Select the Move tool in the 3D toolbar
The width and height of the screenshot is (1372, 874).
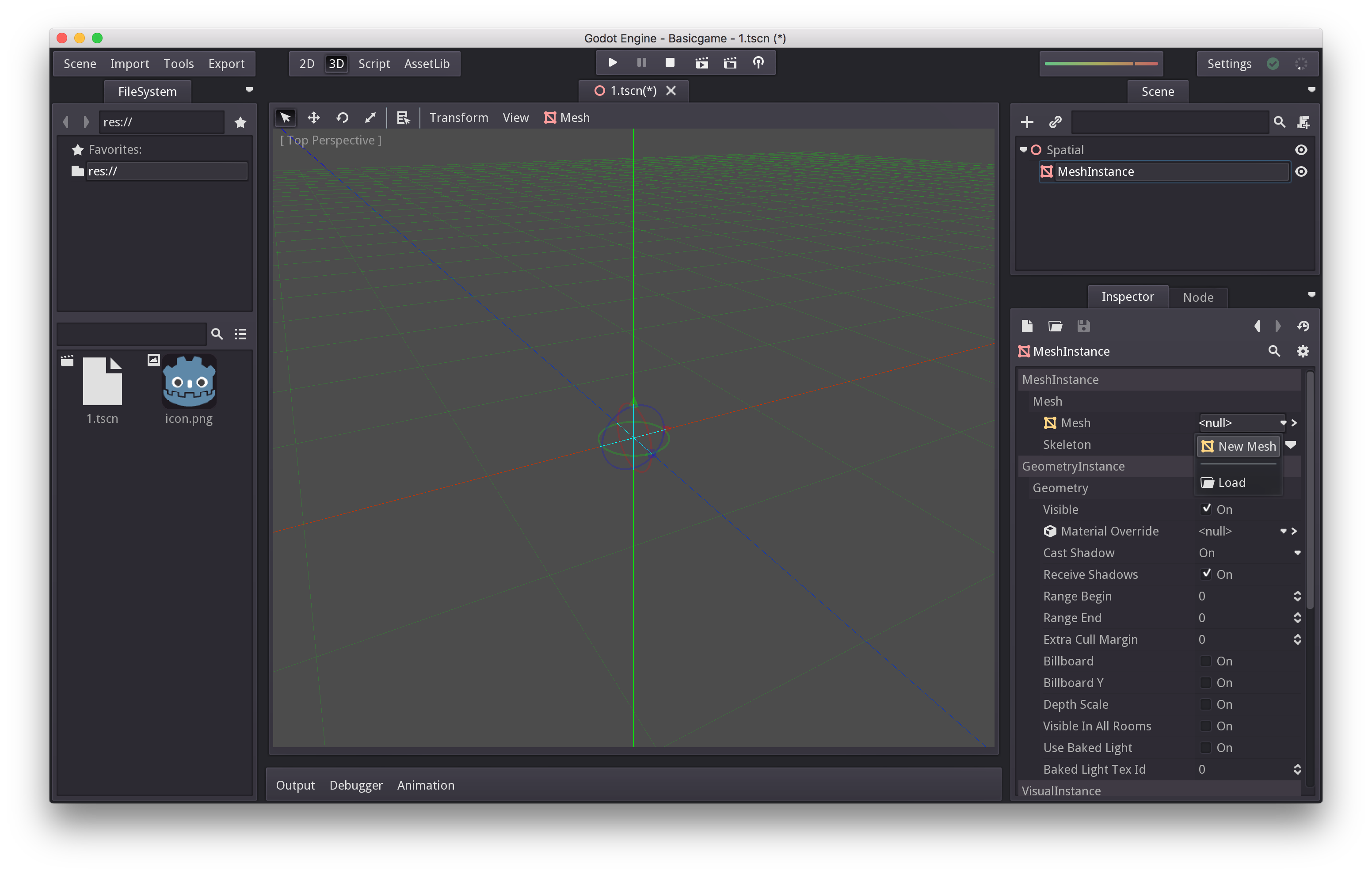[x=313, y=118]
